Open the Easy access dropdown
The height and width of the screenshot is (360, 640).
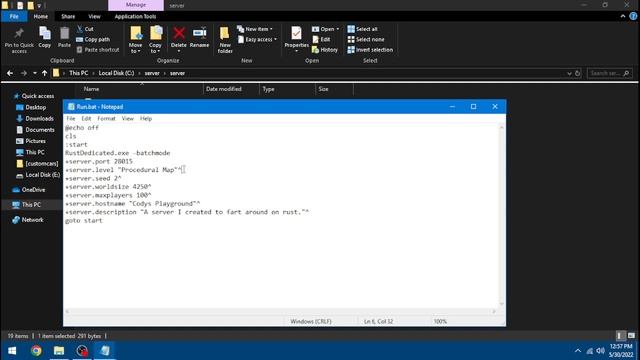click(257, 40)
